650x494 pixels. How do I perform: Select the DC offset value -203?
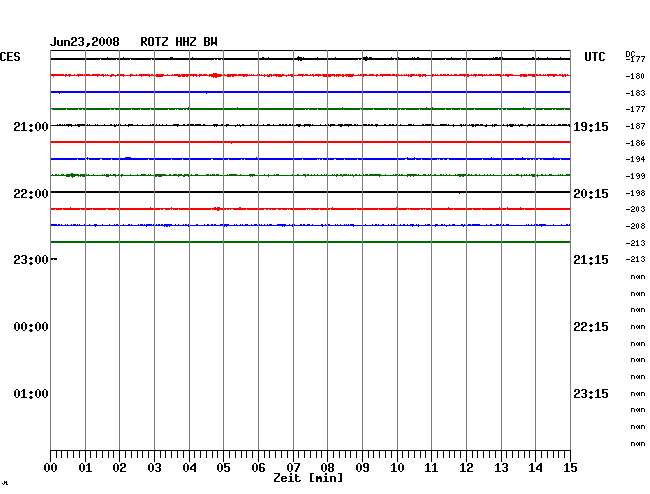[x=635, y=209]
